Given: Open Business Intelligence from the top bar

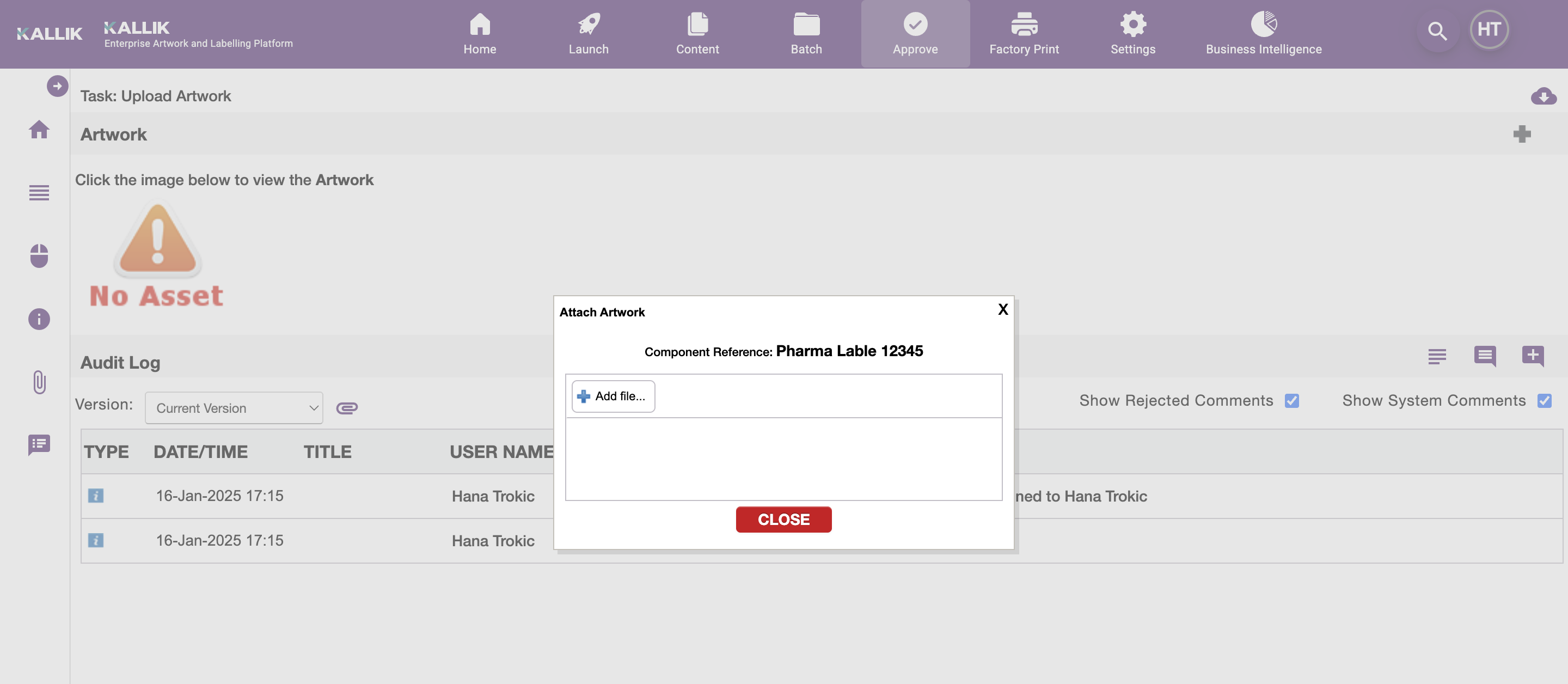Looking at the screenshot, I should tap(1264, 34).
